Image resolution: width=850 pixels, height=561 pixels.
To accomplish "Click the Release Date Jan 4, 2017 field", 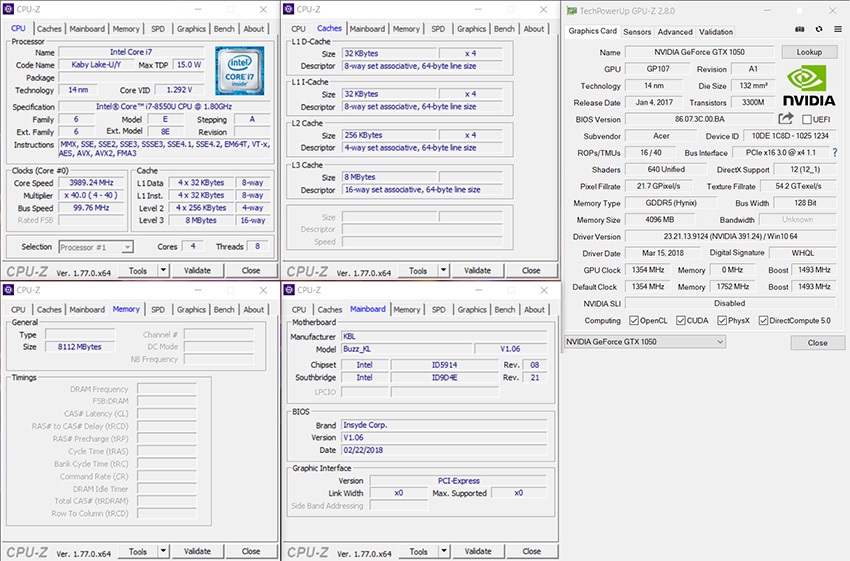I will pyautogui.click(x=654, y=102).
